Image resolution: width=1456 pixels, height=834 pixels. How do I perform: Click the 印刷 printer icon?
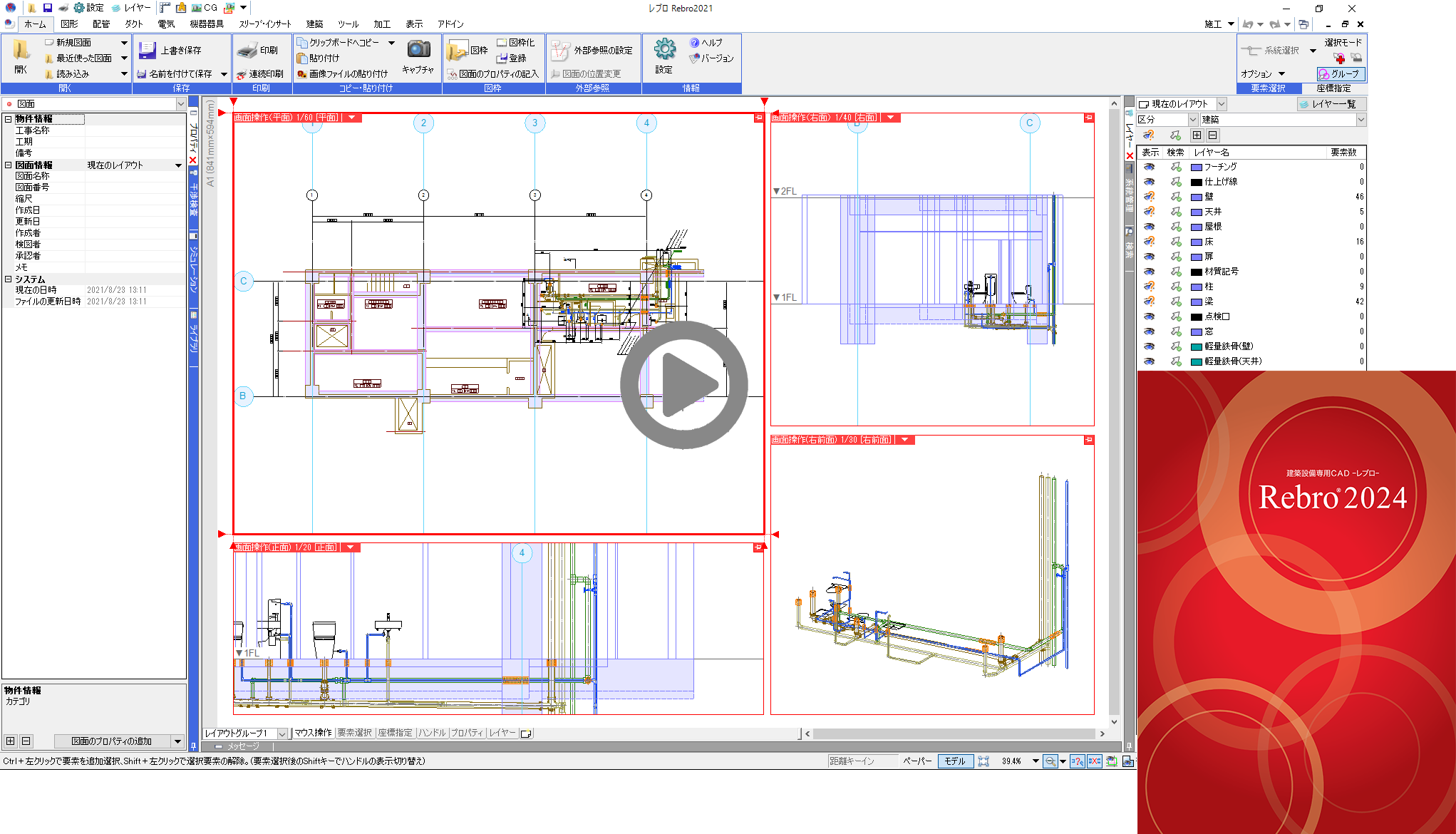point(247,50)
